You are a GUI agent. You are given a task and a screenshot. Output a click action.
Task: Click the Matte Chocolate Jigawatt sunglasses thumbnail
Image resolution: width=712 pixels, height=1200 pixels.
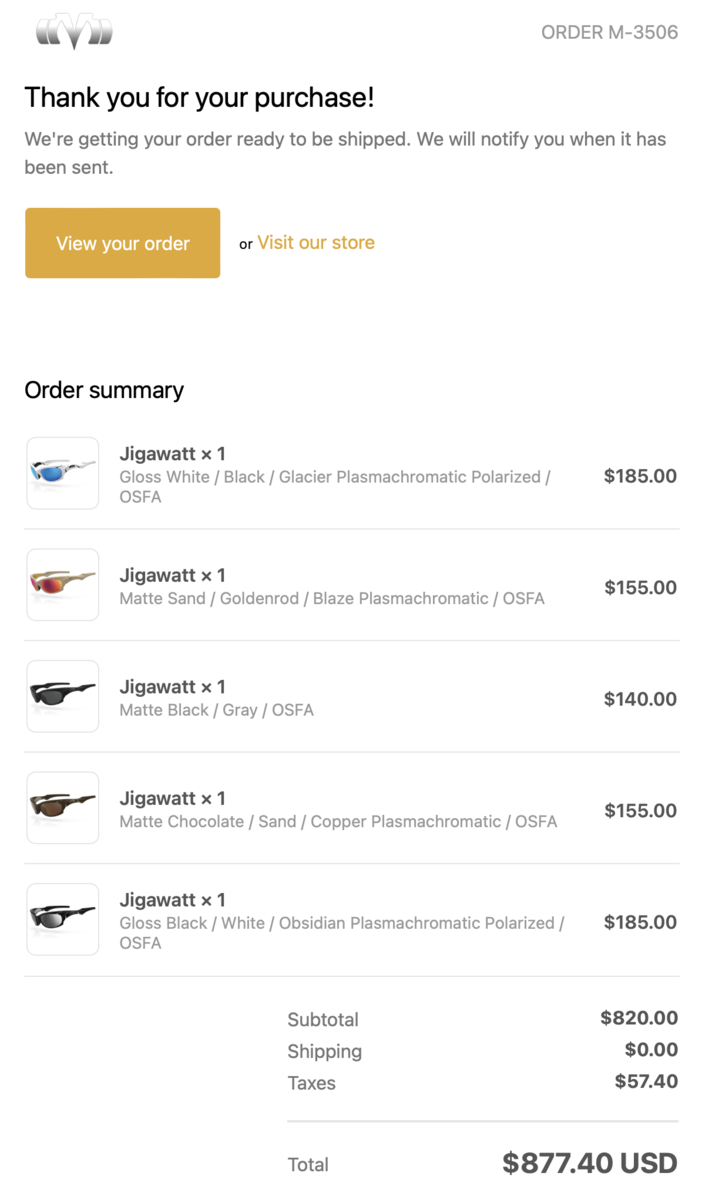point(62,807)
